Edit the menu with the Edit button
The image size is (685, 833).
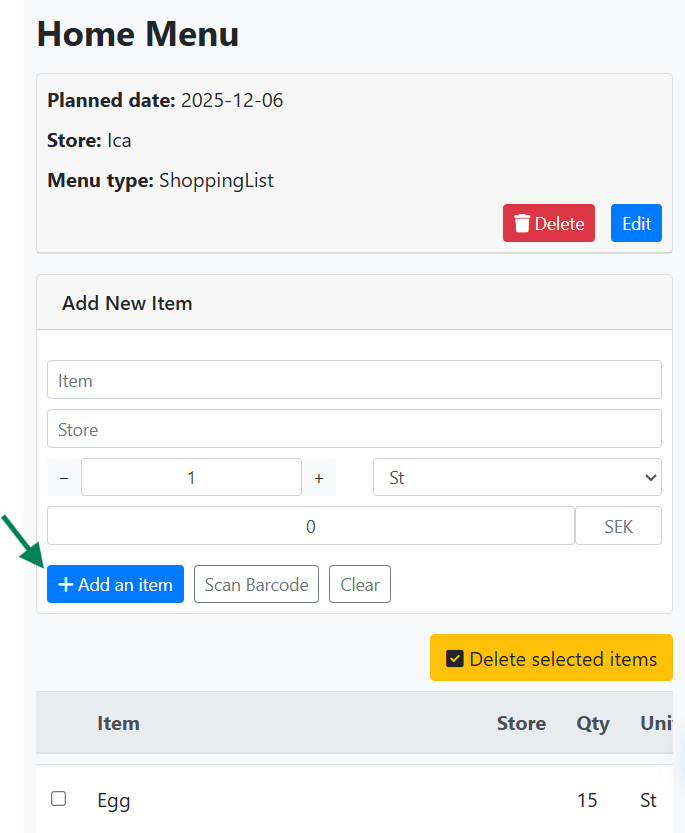coord(636,222)
